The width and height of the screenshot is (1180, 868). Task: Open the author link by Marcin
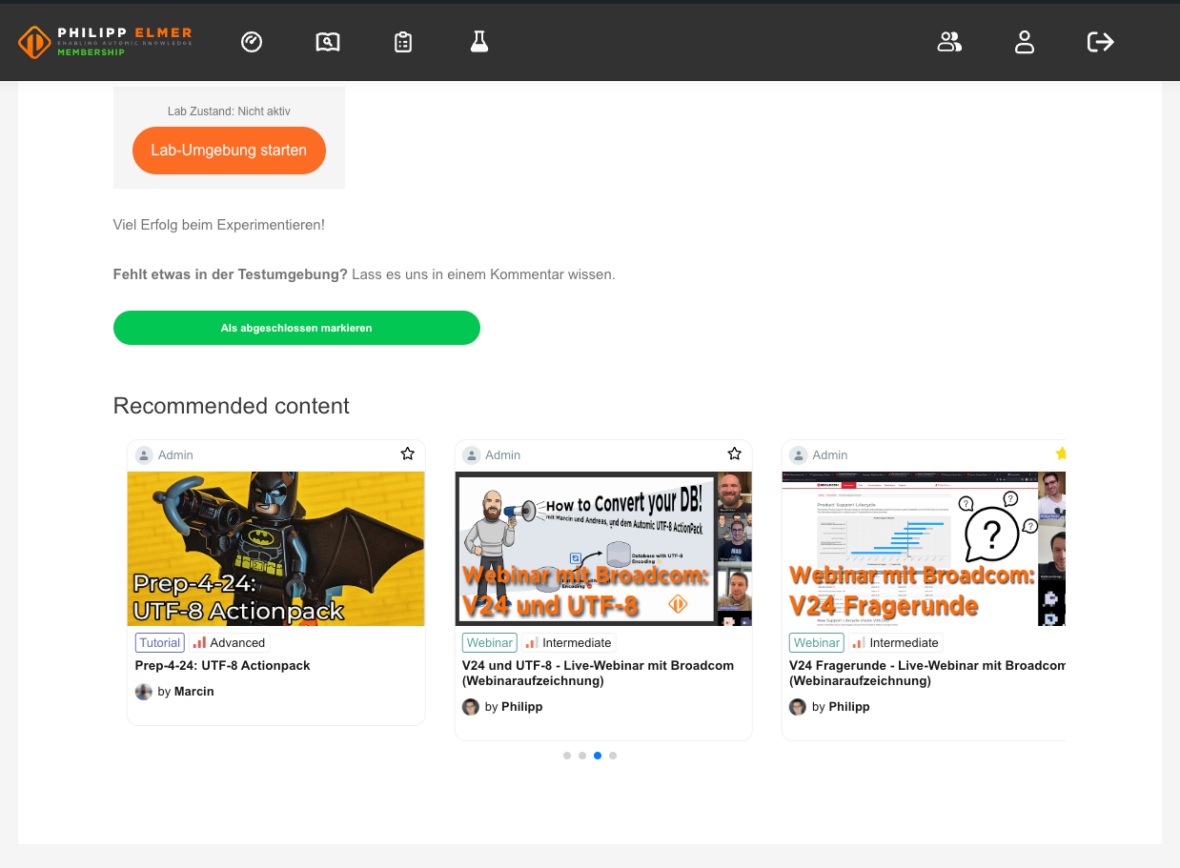[x=185, y=691]
